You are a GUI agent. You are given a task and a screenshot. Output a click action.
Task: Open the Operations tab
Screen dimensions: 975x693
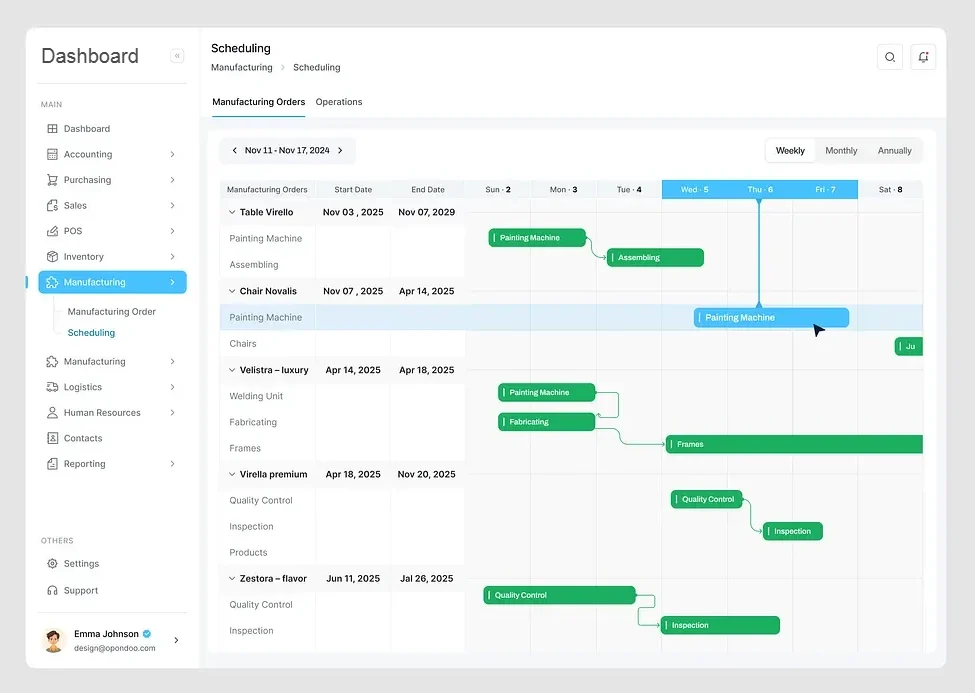pyautogui.click(x=339, y=102)
